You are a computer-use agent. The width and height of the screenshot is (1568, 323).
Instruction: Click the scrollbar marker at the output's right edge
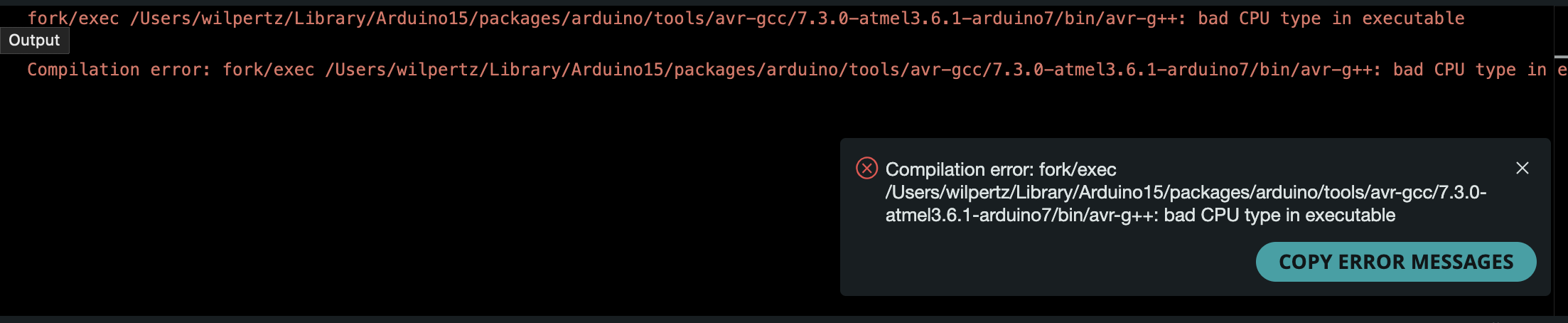tap(1561, 56)
